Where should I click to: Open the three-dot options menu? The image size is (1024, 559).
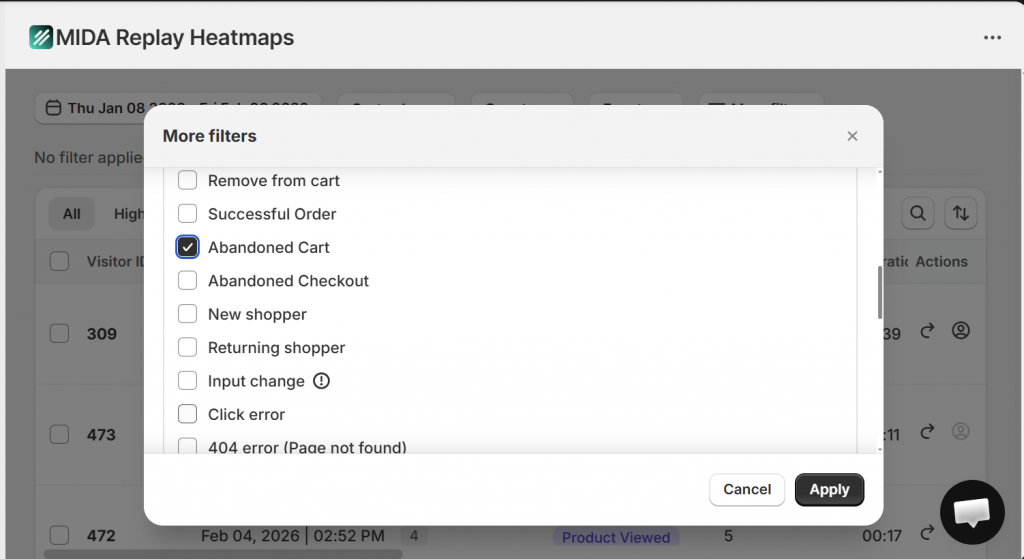(992, 38)
